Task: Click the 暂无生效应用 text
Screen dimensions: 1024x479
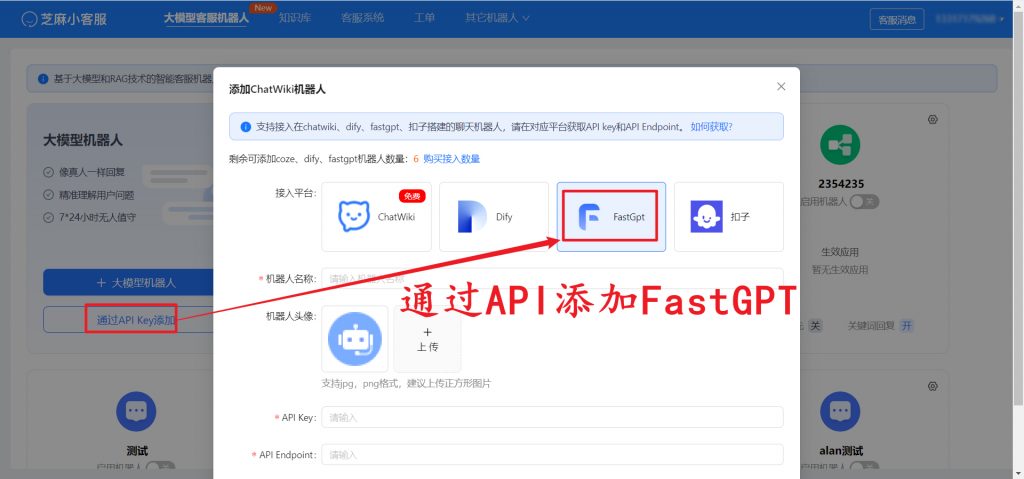Action: click(x=840, y=269)
